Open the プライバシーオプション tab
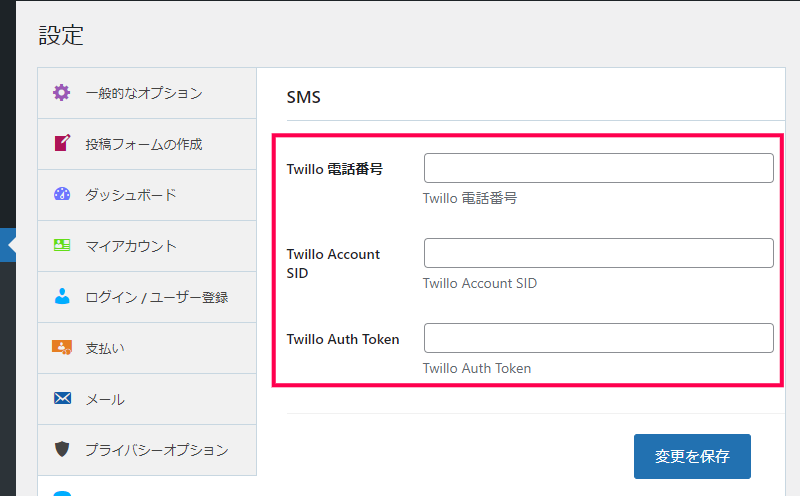This screenshot has height=496, width=800. (x=147, y=450)
